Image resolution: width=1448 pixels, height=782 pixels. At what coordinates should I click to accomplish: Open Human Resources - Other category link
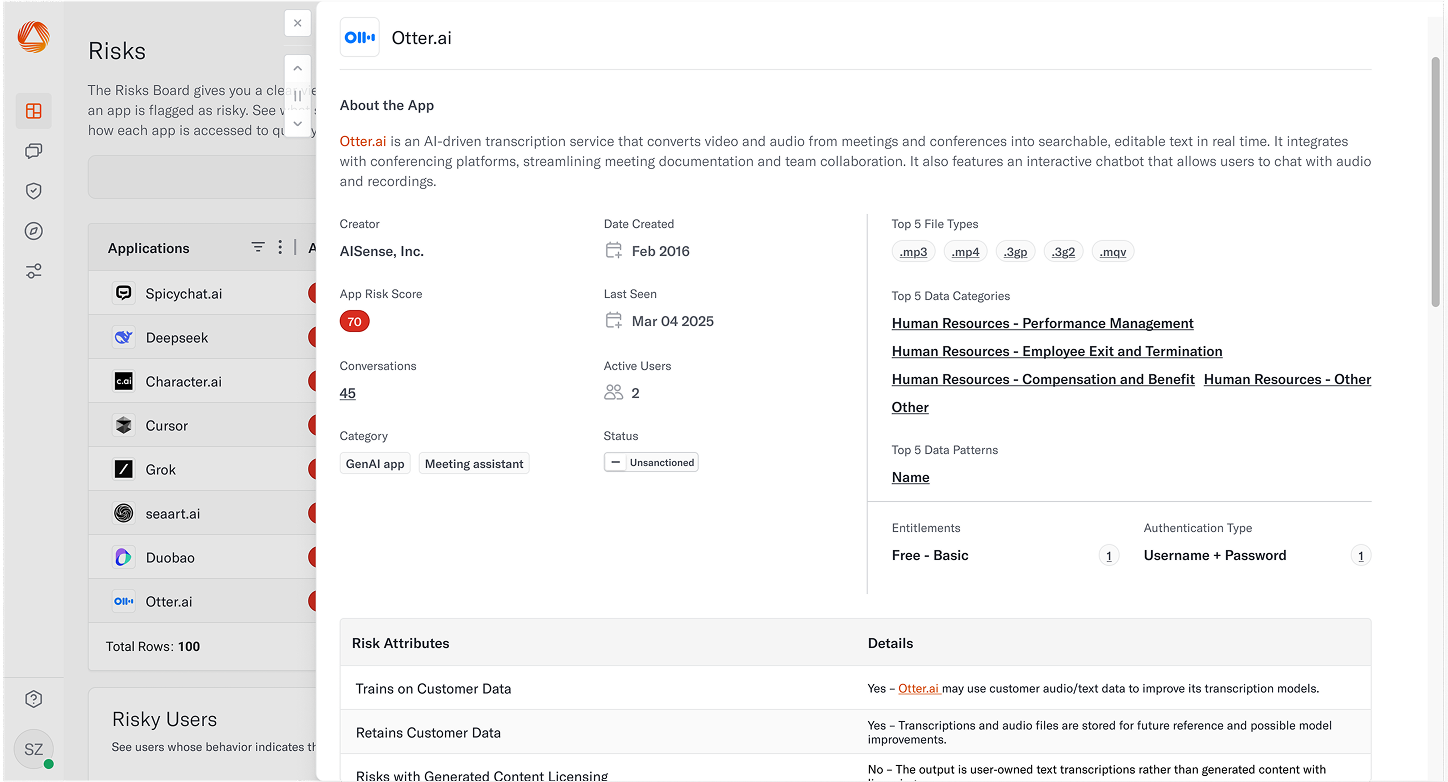point(1287,379)
